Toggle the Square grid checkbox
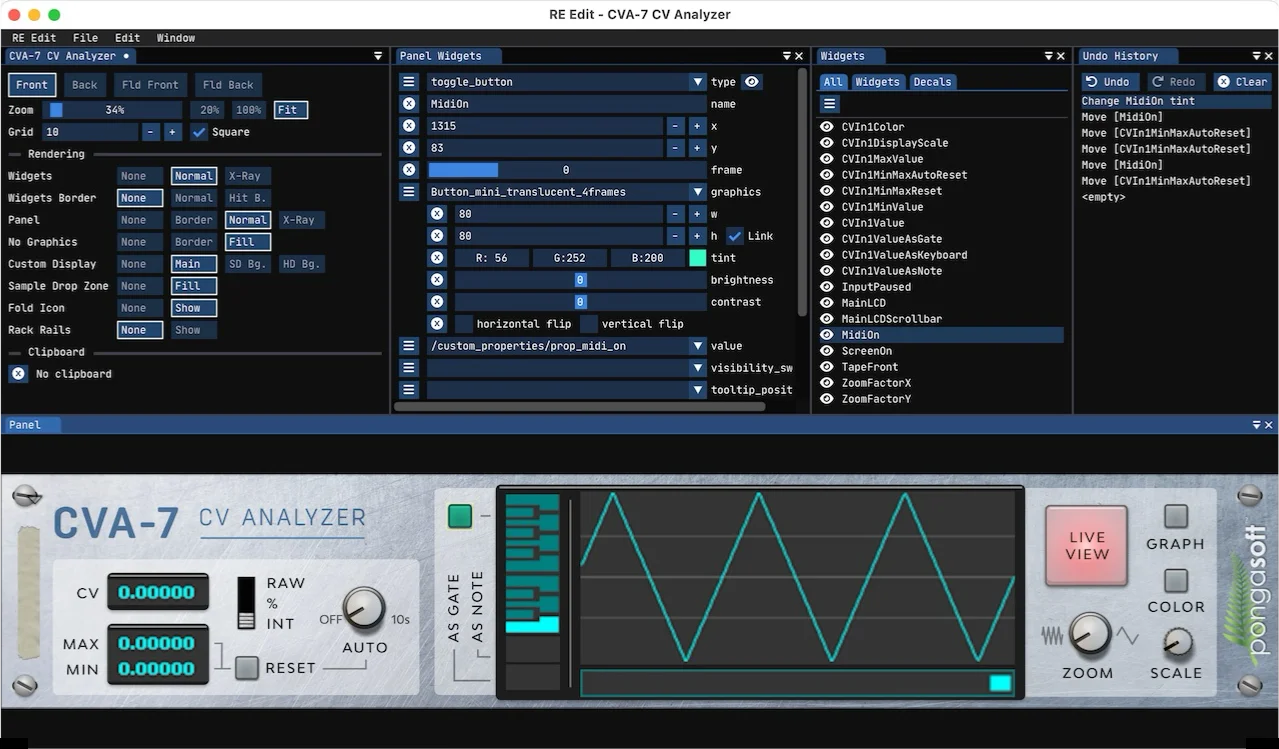Viewport: 1279px width, 749px height. coord(199,132)
